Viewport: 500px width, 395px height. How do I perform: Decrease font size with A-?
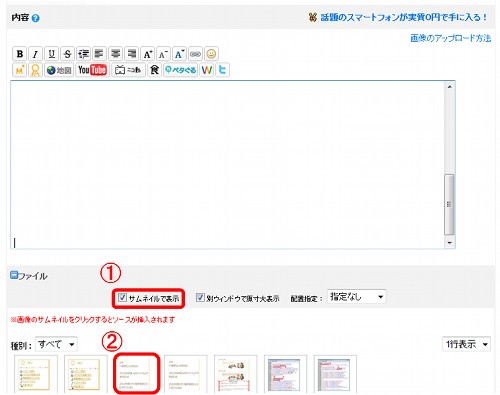point(163,54)
